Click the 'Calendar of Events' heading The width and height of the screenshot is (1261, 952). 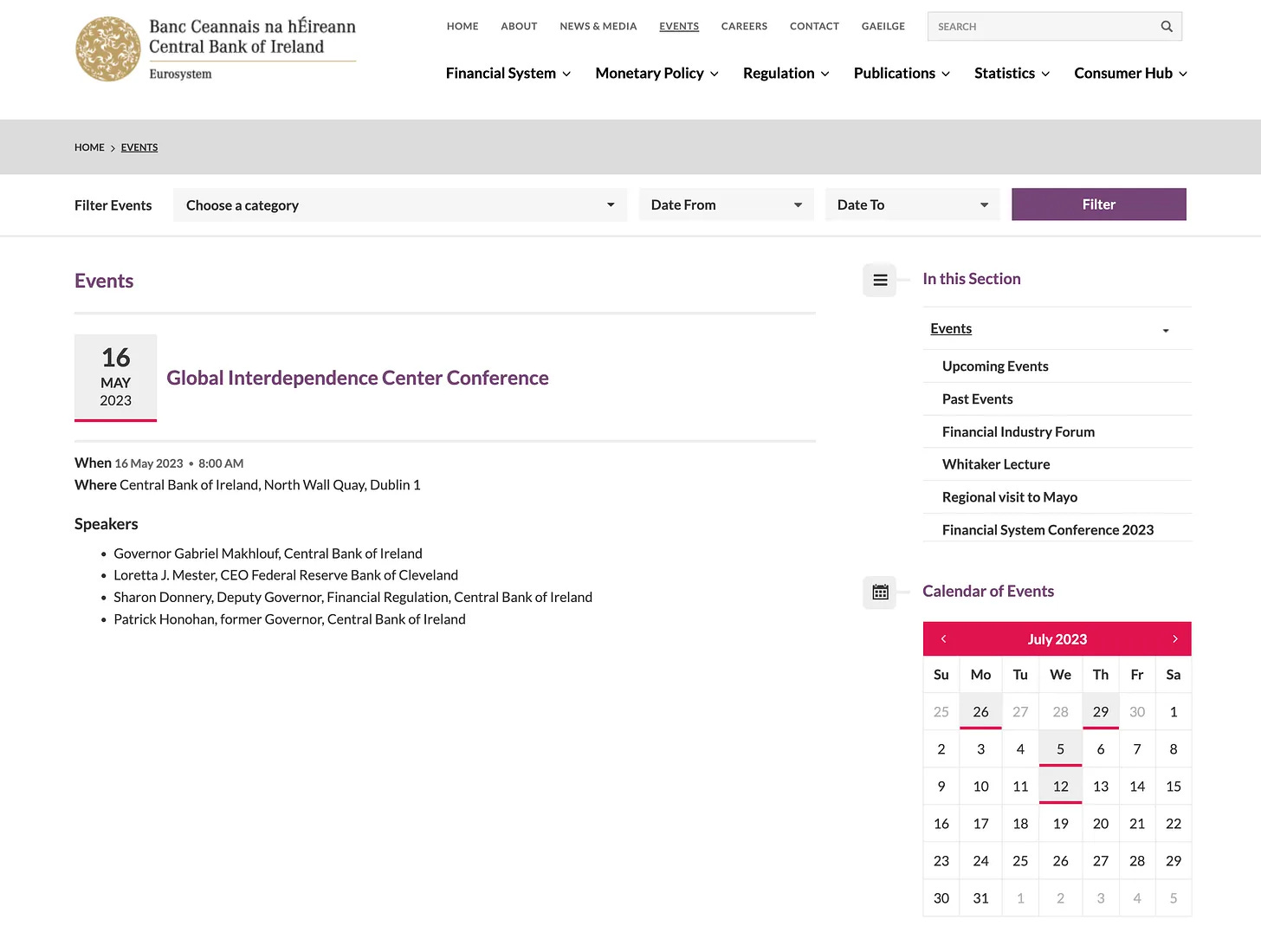point(988,592)
